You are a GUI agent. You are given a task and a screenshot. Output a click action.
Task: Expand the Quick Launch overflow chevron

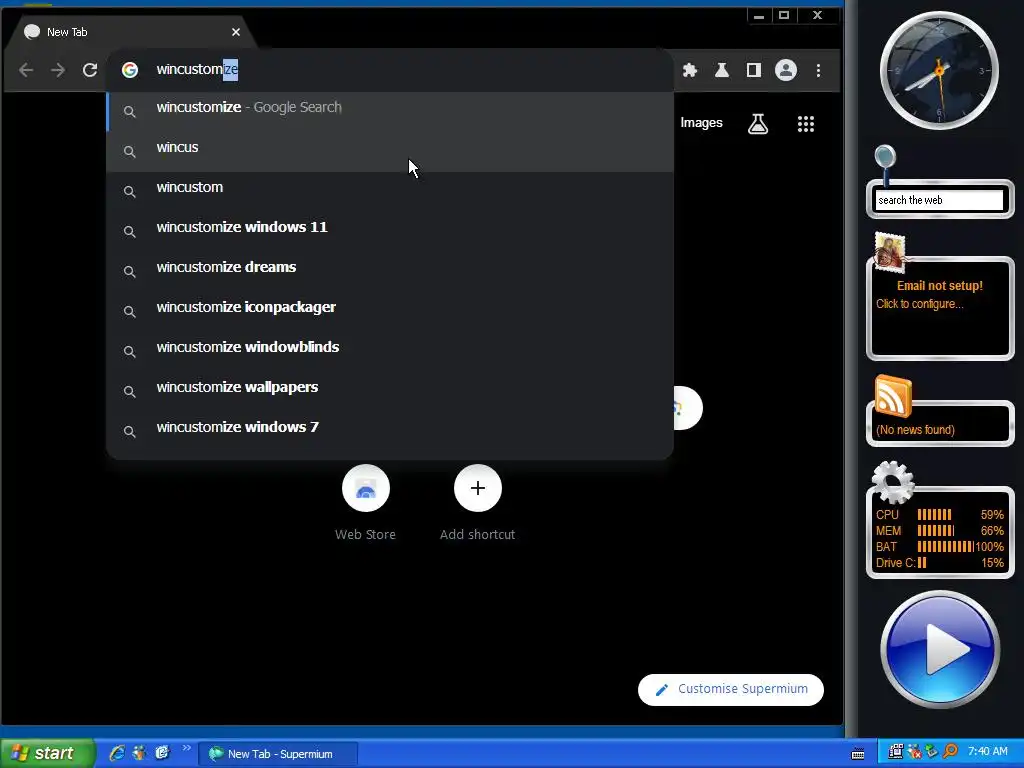click(x=186, y=748)
